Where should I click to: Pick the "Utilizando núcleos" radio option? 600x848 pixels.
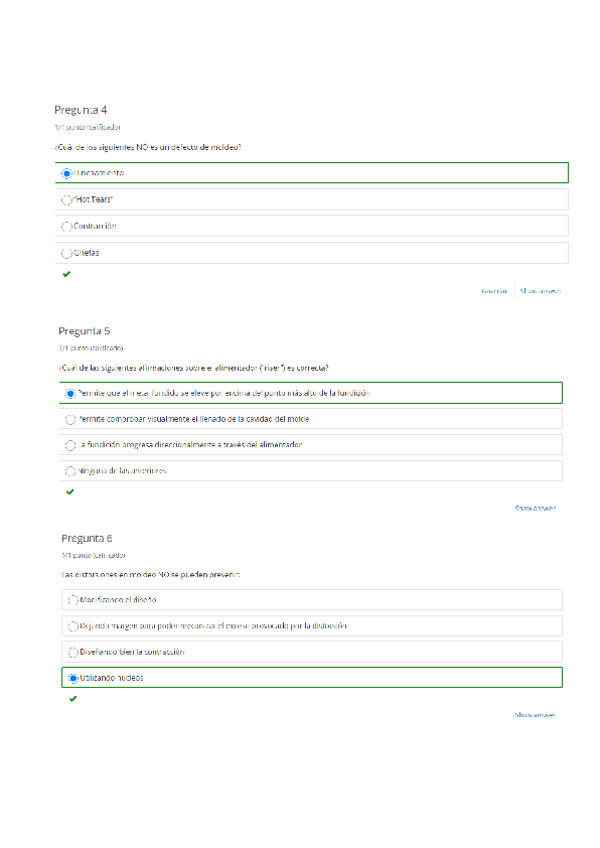click(73, 678)
